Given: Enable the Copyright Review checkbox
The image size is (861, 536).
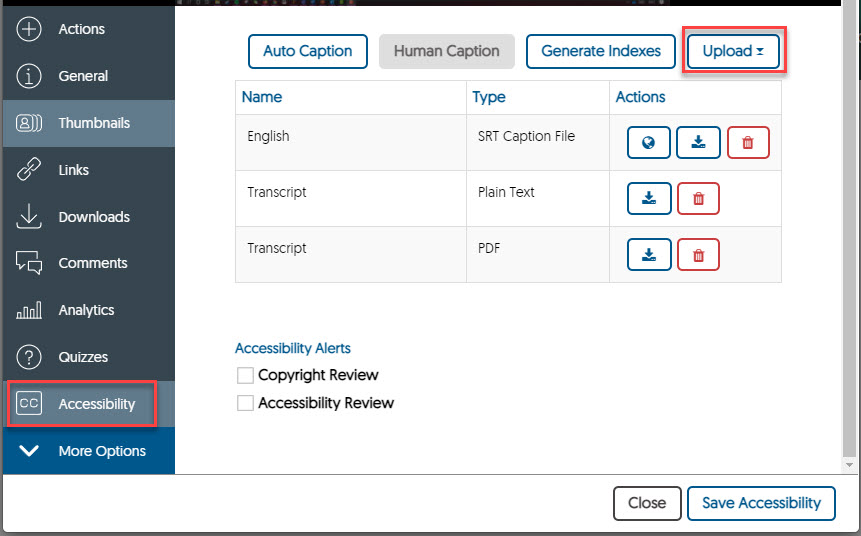Looking at the screenshot, I should 245,376.
